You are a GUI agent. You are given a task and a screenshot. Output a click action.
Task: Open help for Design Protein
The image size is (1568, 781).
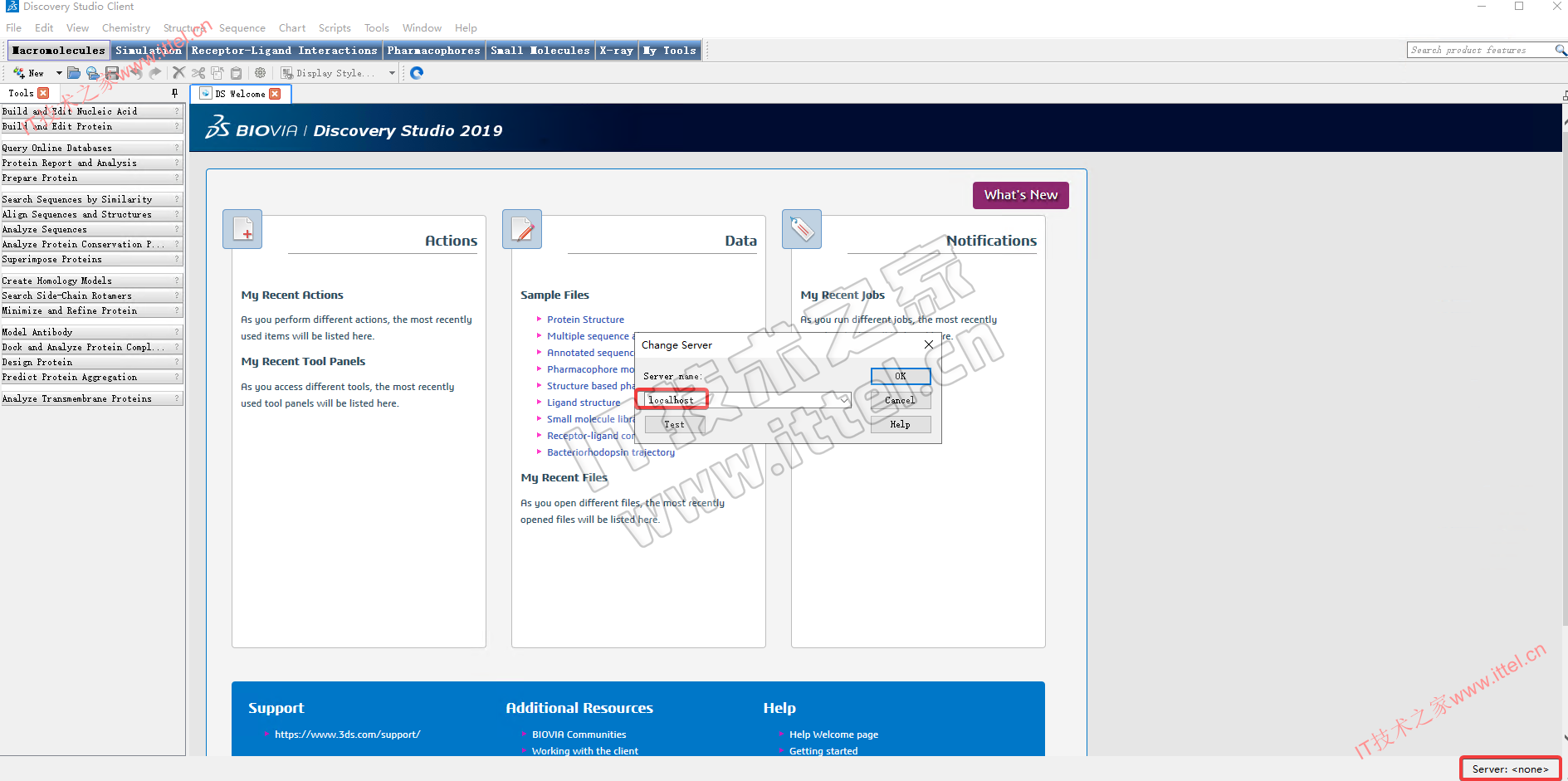177,362
